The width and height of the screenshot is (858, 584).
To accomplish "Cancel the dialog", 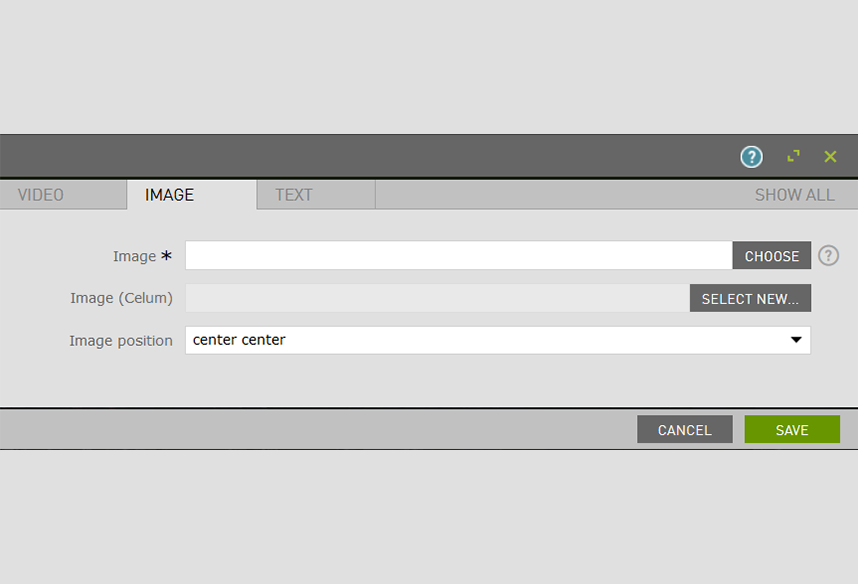I will [685, 430].
